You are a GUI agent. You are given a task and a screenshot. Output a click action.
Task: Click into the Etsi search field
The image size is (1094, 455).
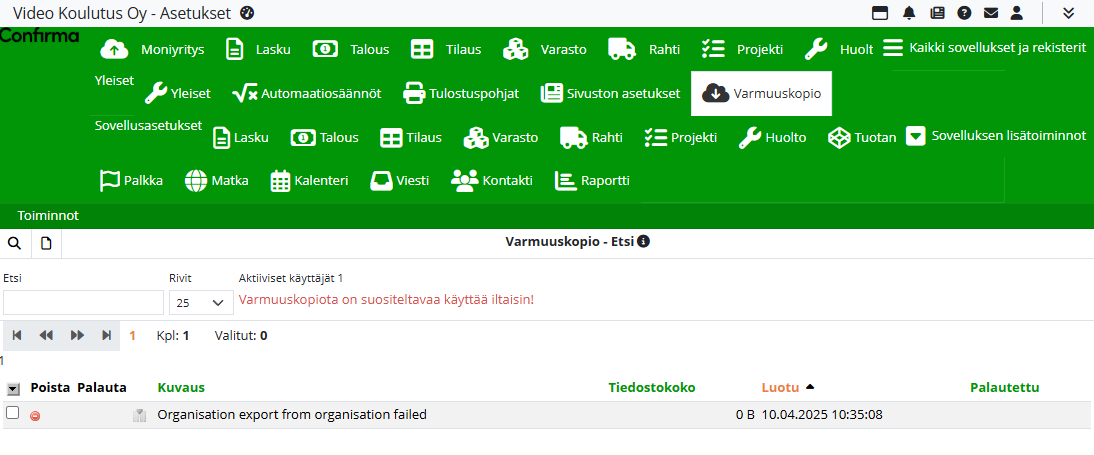click(83, 302)
